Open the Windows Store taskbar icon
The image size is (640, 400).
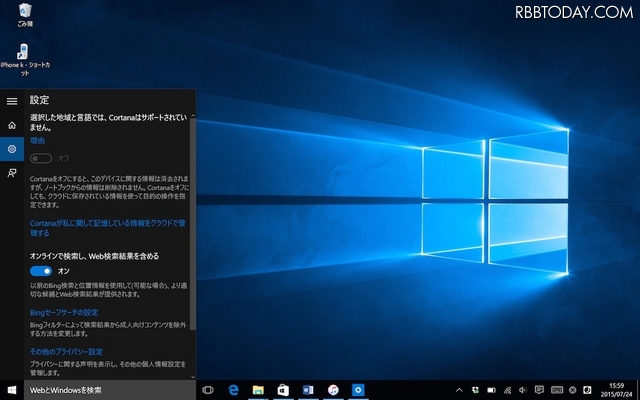[283, 390]
